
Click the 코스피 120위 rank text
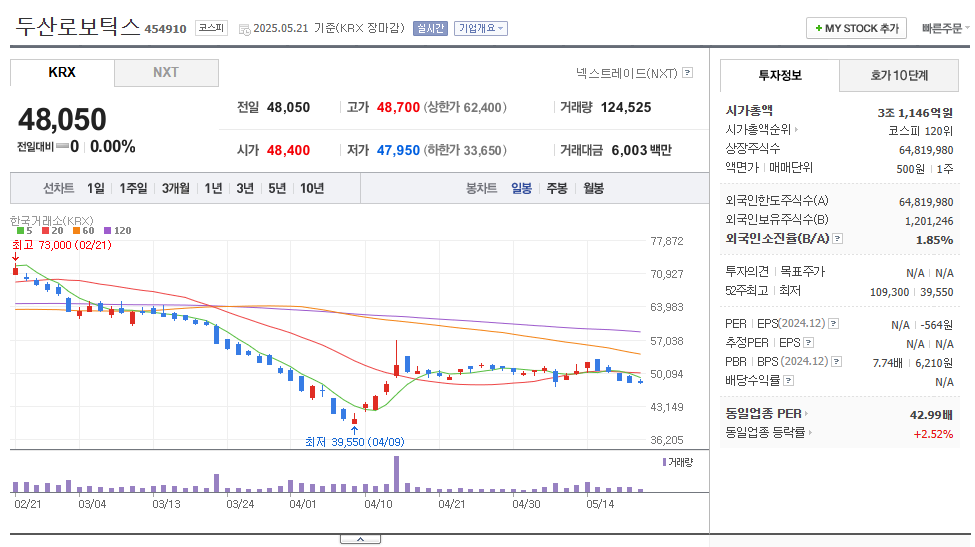[x=920, y=131]
